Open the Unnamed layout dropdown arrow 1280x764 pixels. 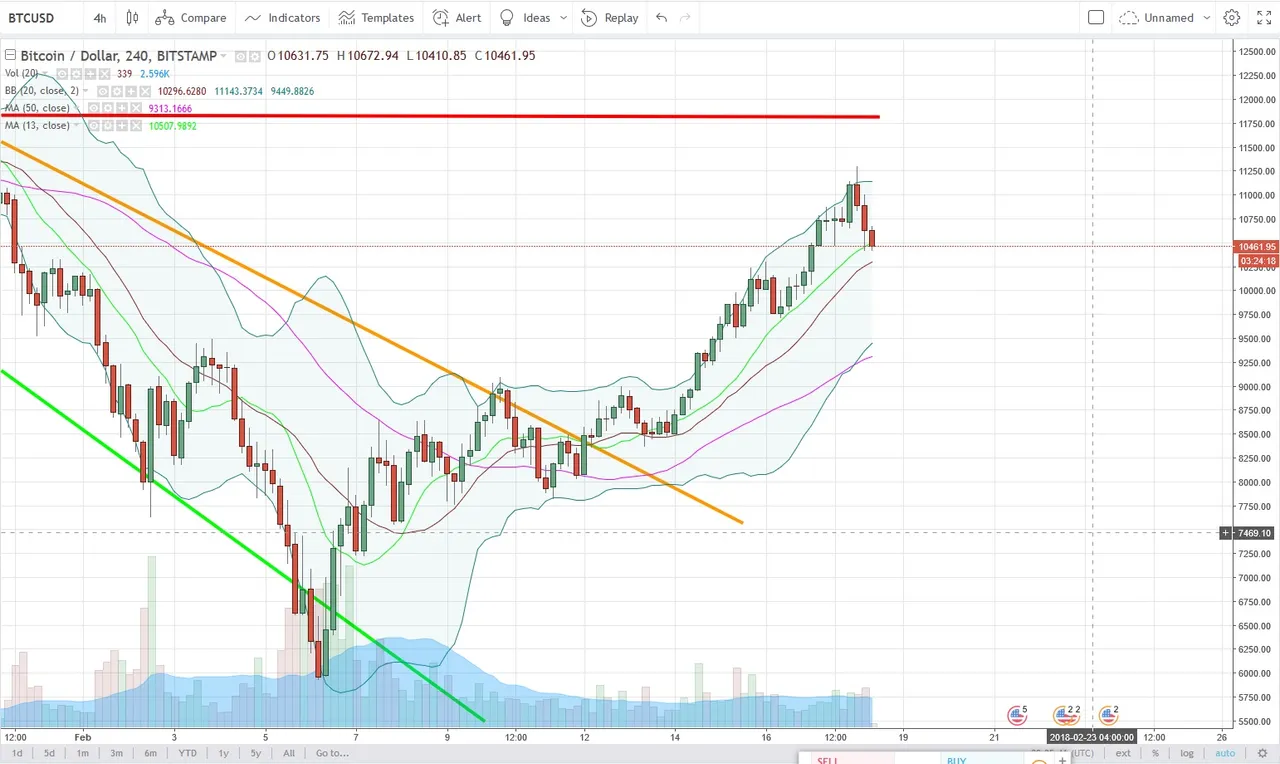1208,17
